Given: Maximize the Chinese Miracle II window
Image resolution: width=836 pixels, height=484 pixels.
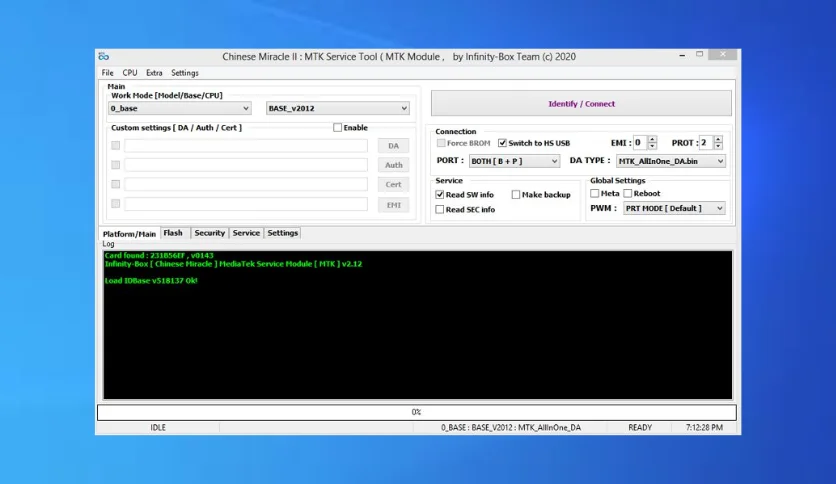Looking at the screenshot, I should [700, 54].
